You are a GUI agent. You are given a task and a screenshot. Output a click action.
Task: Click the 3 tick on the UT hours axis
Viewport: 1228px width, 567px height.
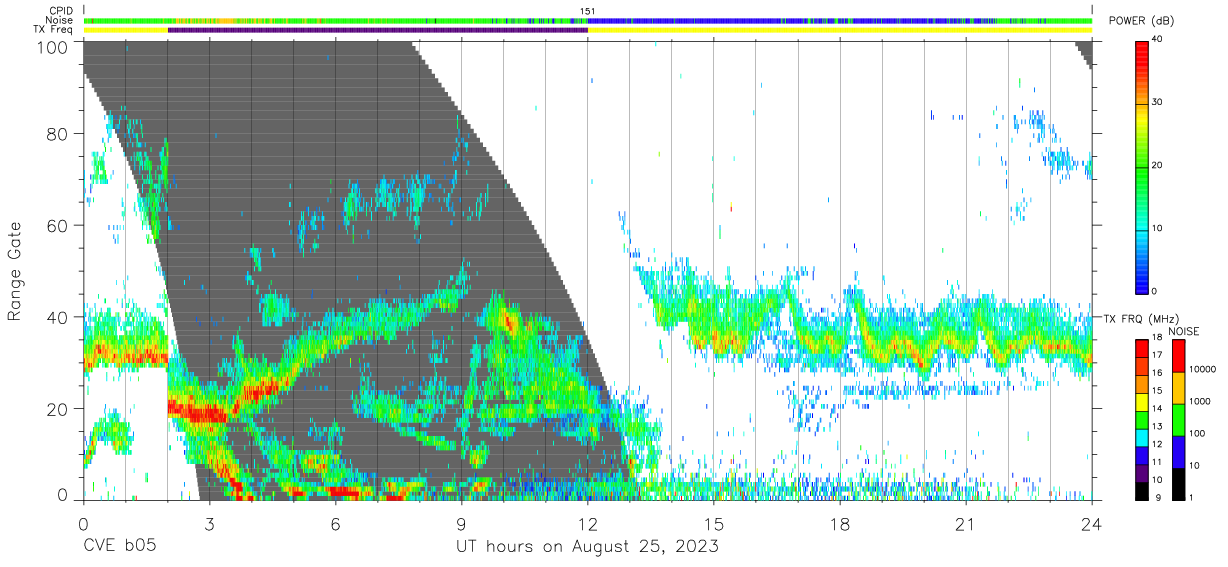coord(209,523)
